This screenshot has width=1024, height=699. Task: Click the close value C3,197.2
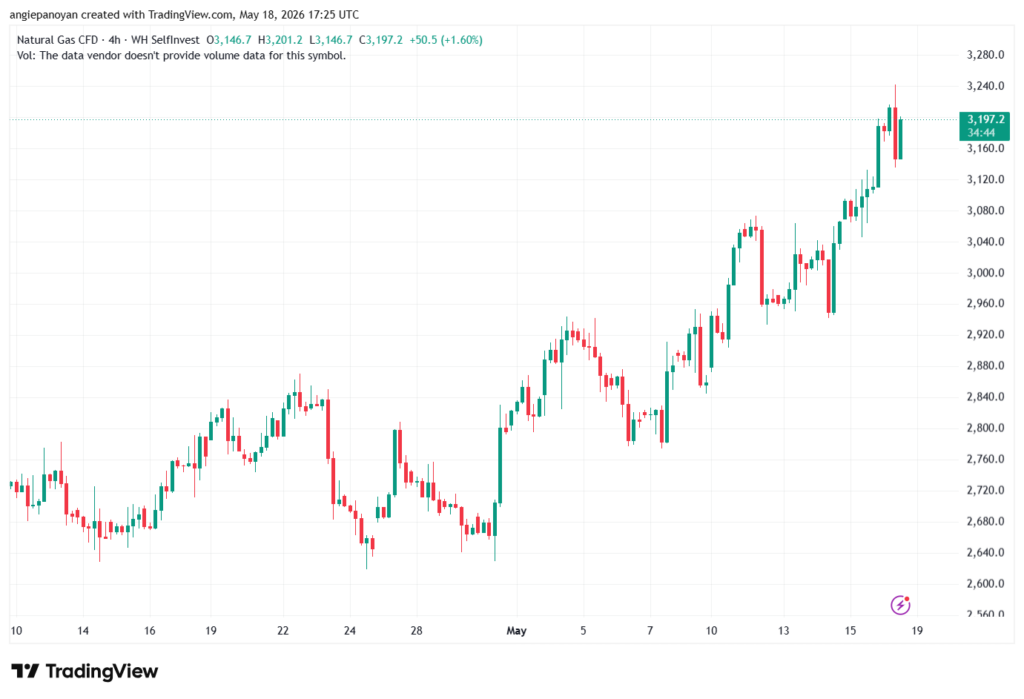tap(381, 40)
